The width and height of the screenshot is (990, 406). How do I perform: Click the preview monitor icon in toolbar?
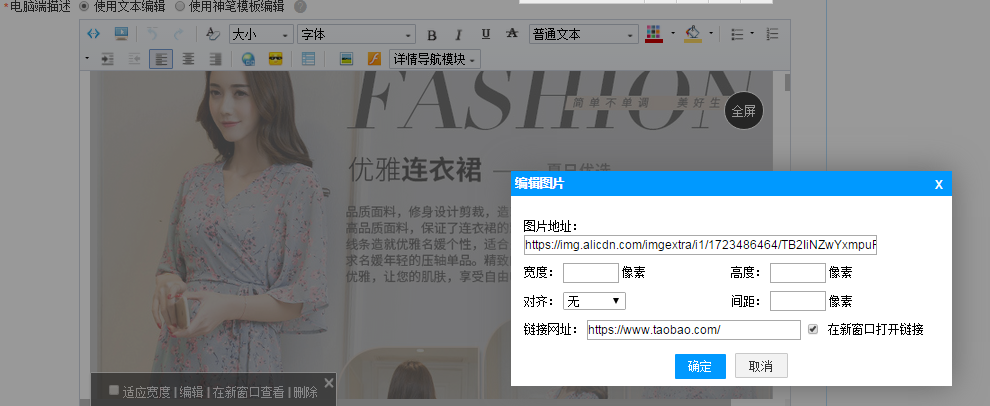pyautogui.click(x=121, y=34)
